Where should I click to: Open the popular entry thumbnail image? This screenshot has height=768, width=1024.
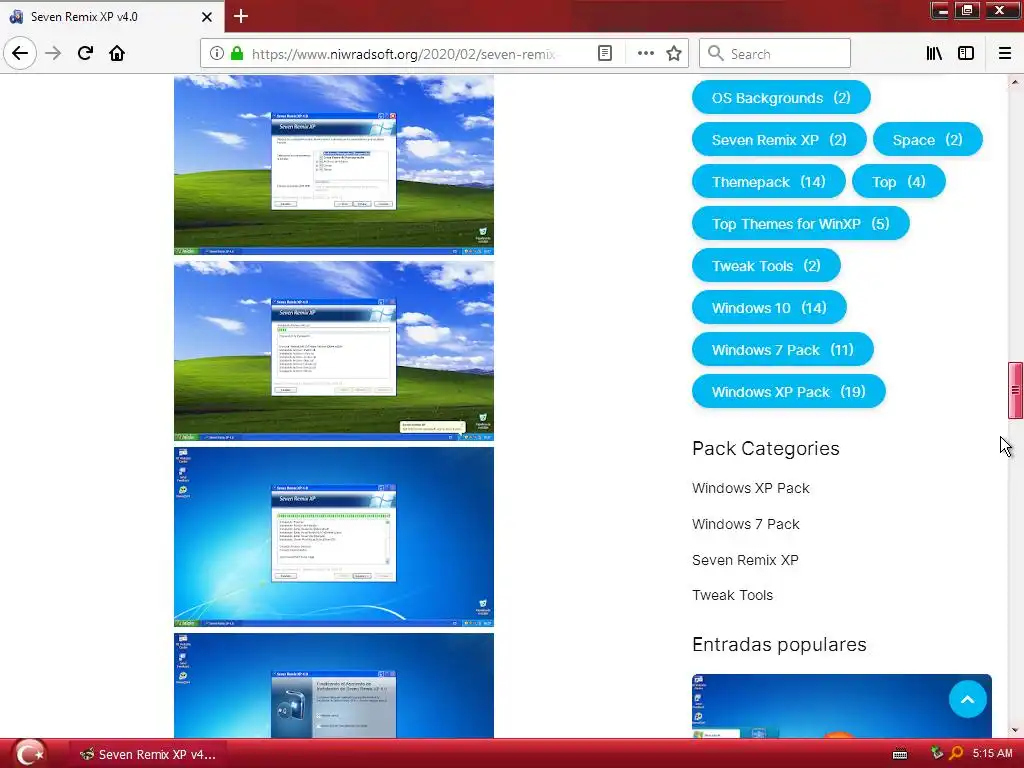coord(842,706)
